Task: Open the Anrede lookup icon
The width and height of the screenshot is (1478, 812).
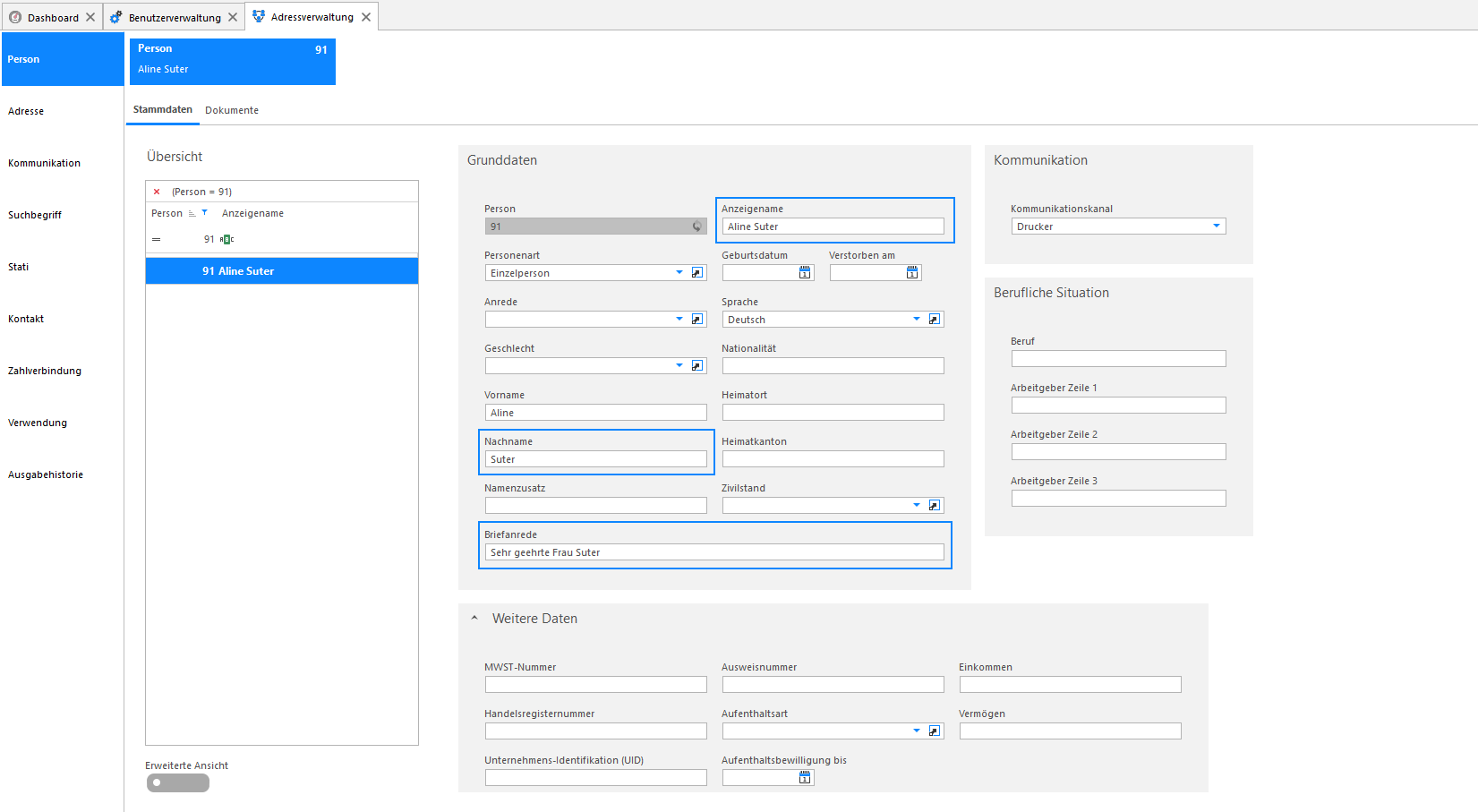Action: (697, 320)
